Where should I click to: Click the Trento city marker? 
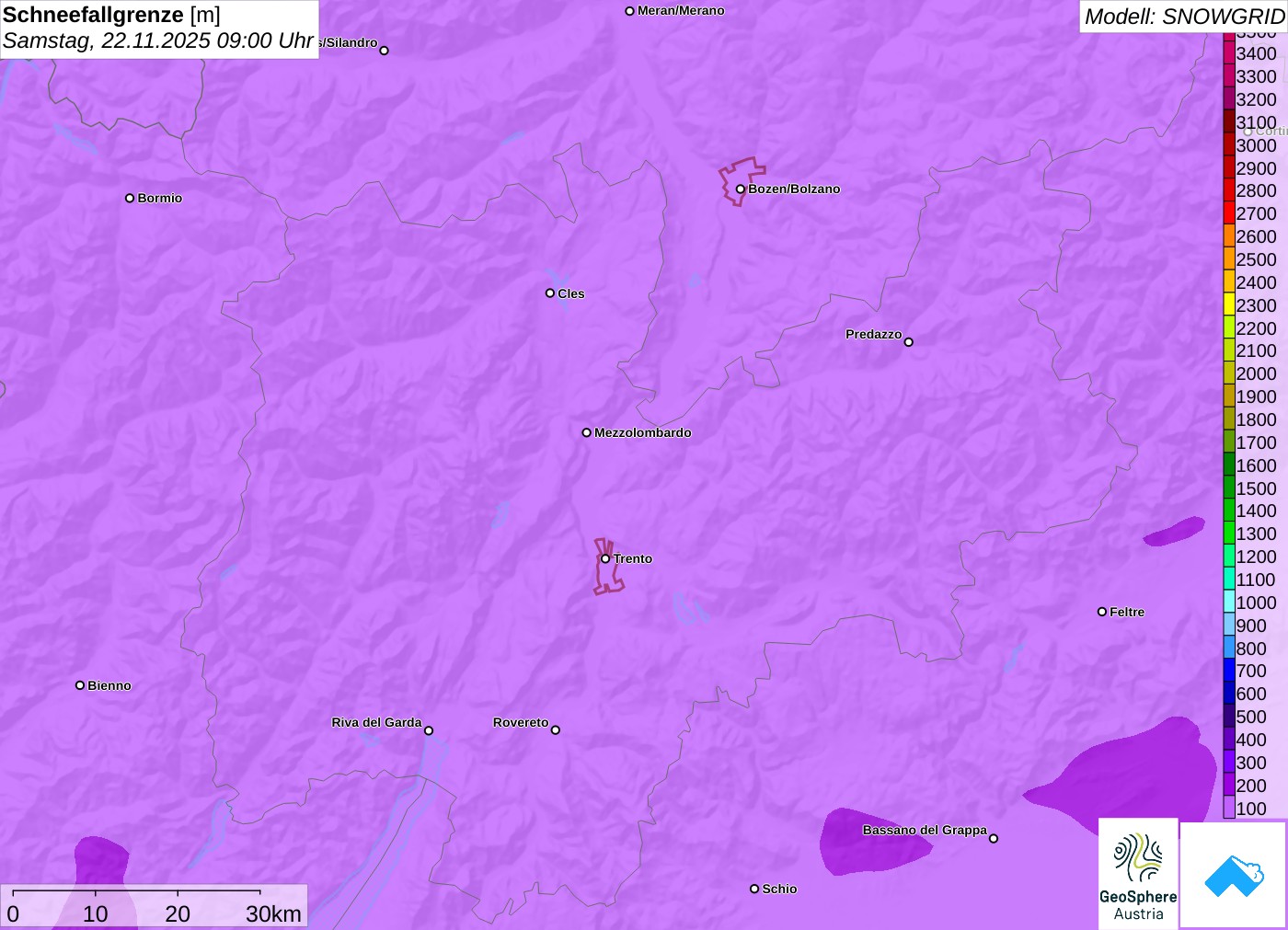605,558
